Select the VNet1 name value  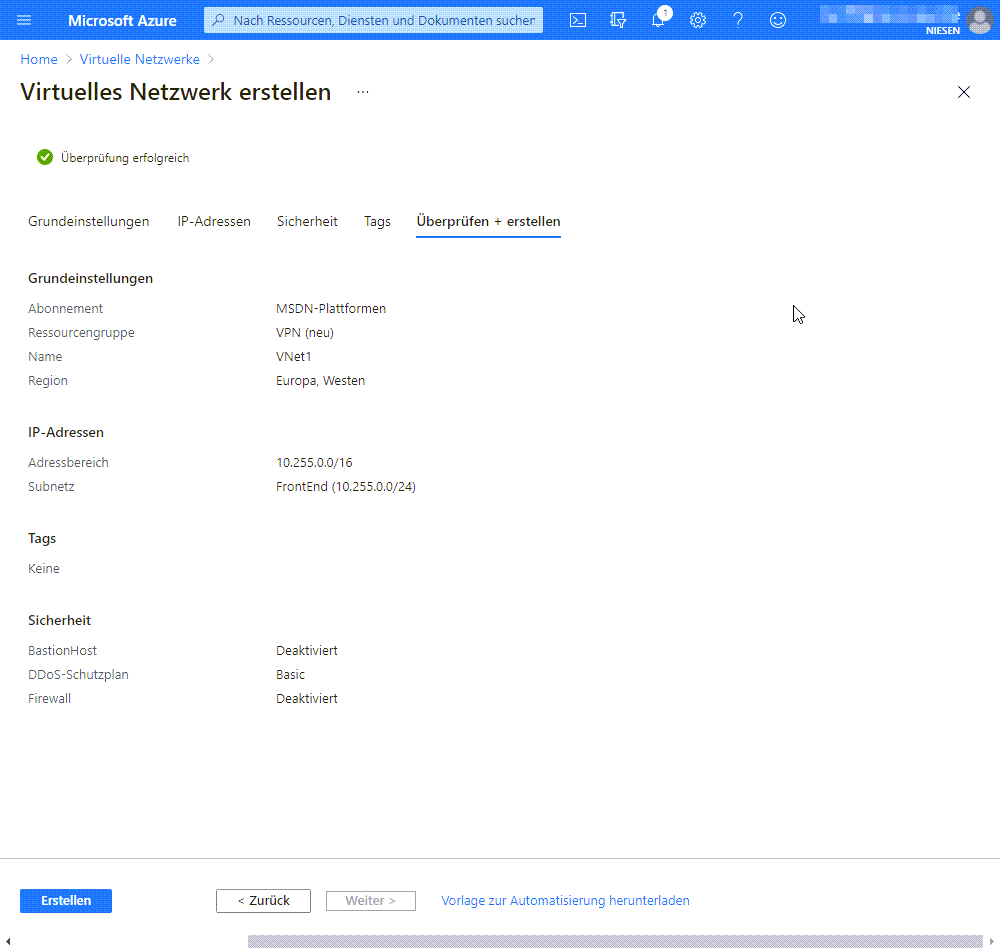[293, 356]
